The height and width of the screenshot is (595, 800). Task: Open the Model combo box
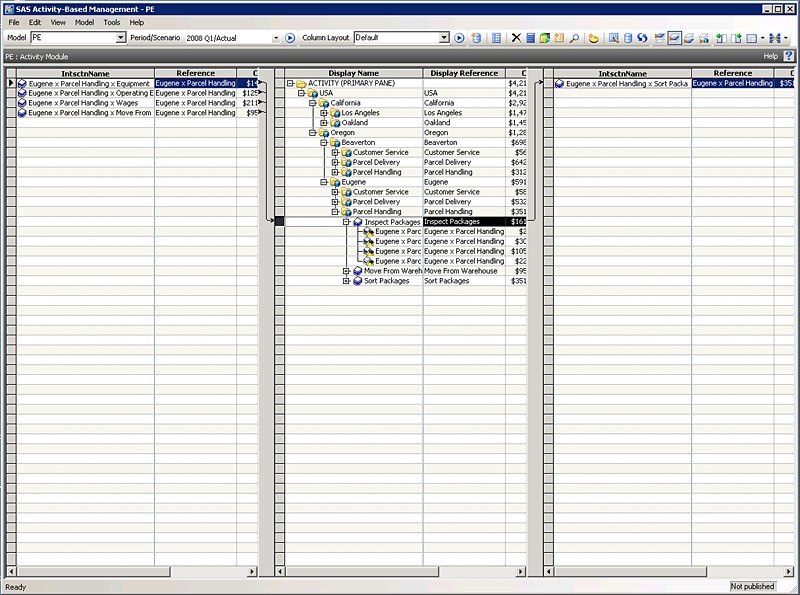[x=120, y=38]
